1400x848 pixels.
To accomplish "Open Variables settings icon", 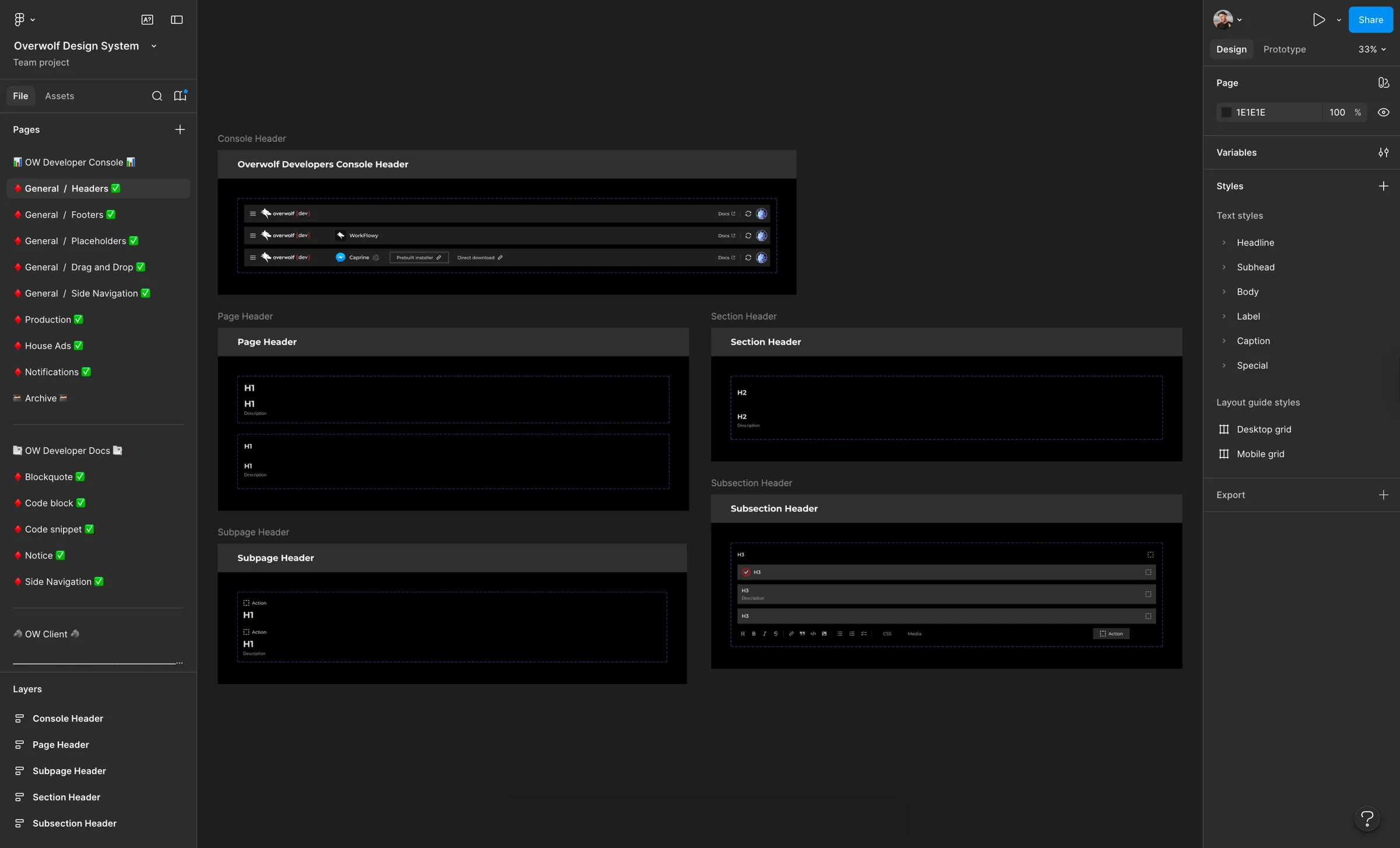I will tap(1383, 152).
